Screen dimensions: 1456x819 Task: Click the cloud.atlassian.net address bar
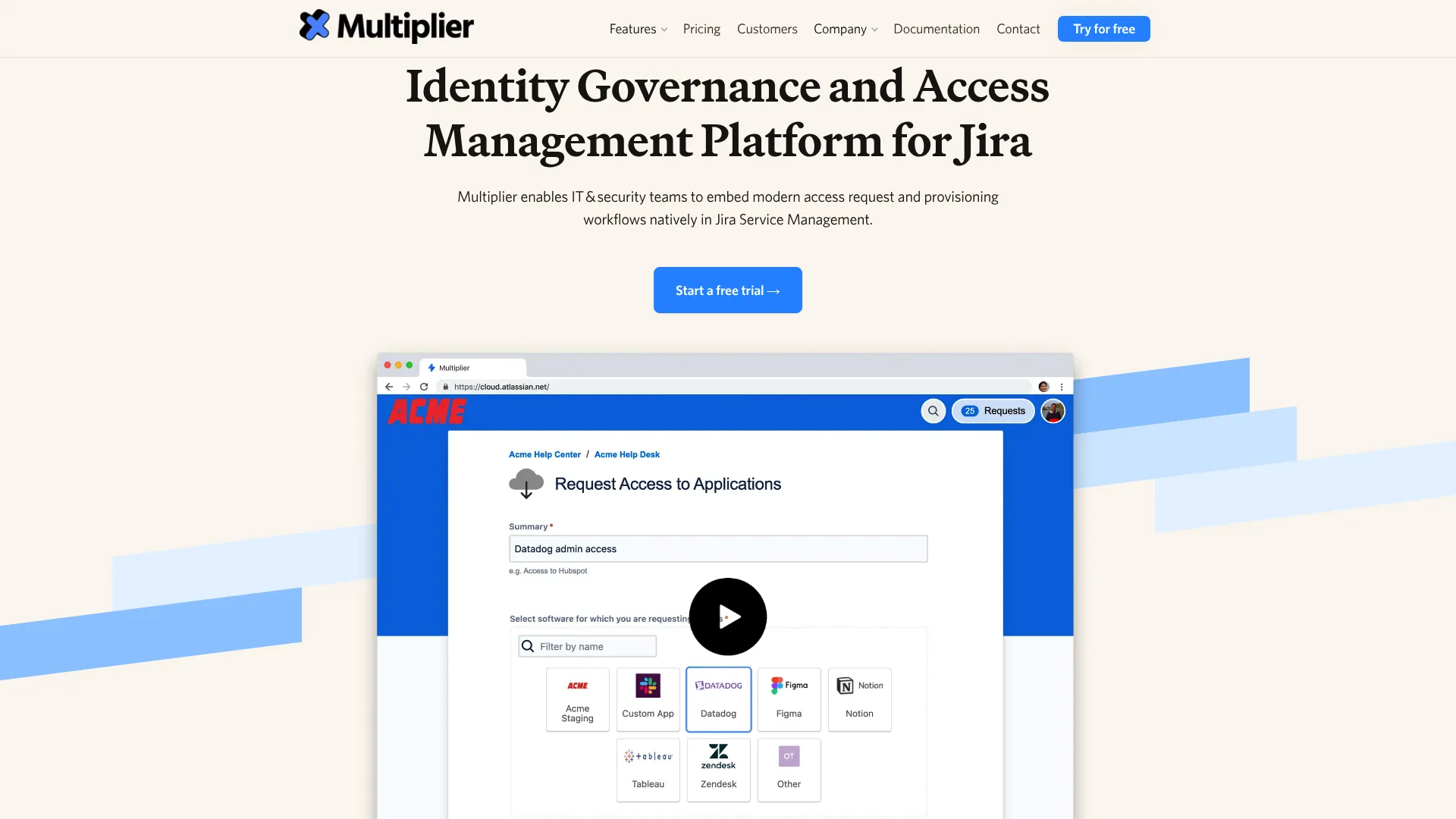pyautogui.click(x=736, y=387)
